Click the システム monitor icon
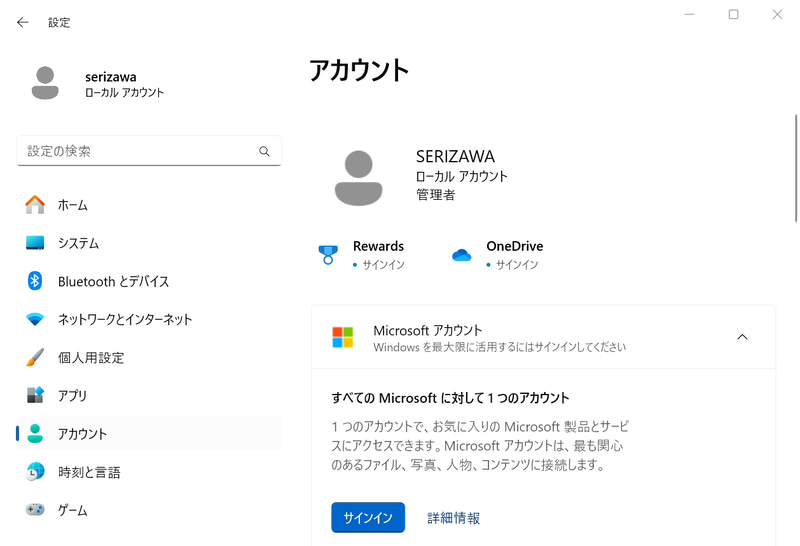Image resolution: width=800 pixels, height=546 pixels. pyautogui.click(x=35, y=243)
